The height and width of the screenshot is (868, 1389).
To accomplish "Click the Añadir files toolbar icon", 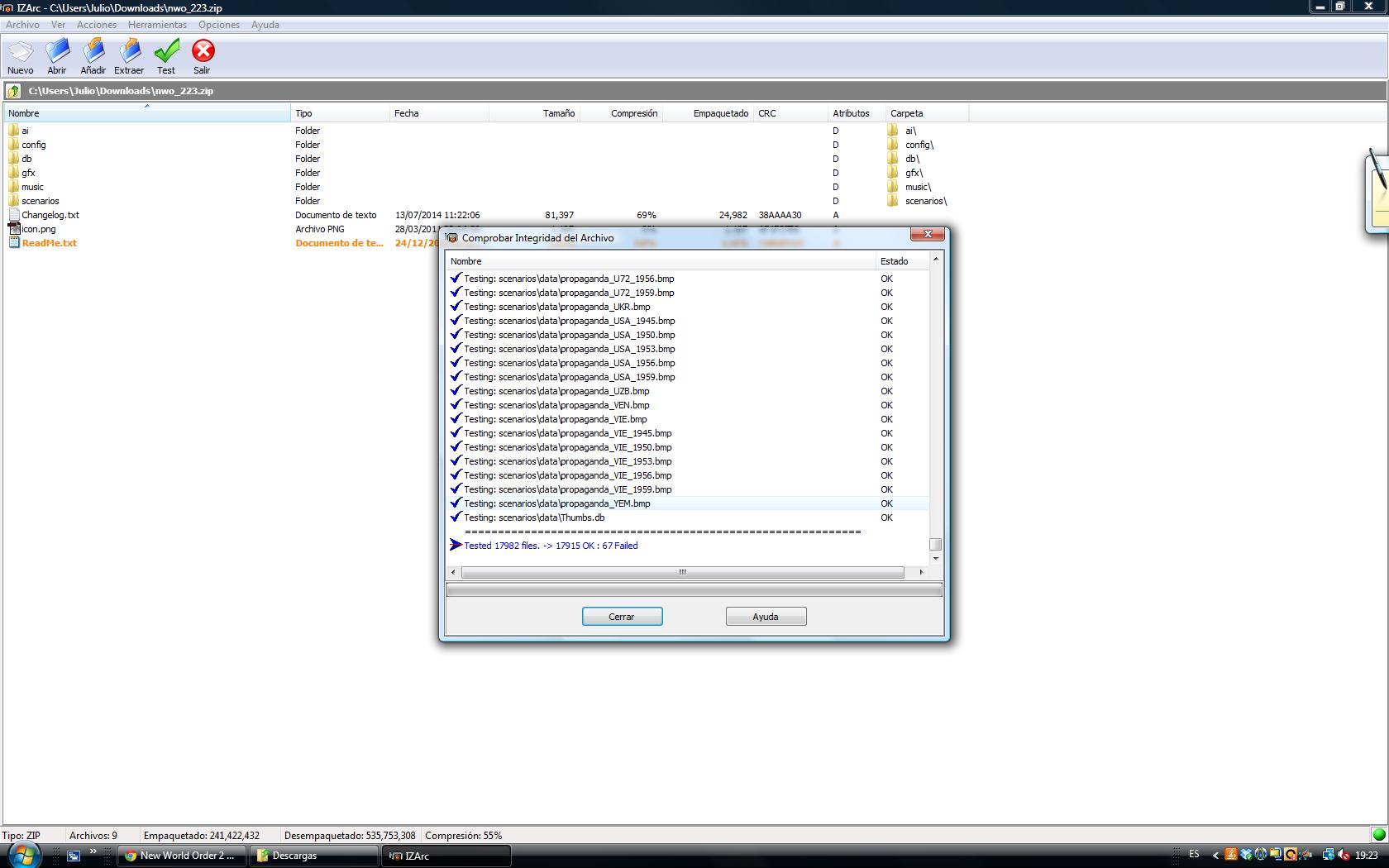I will coord(93,52).
